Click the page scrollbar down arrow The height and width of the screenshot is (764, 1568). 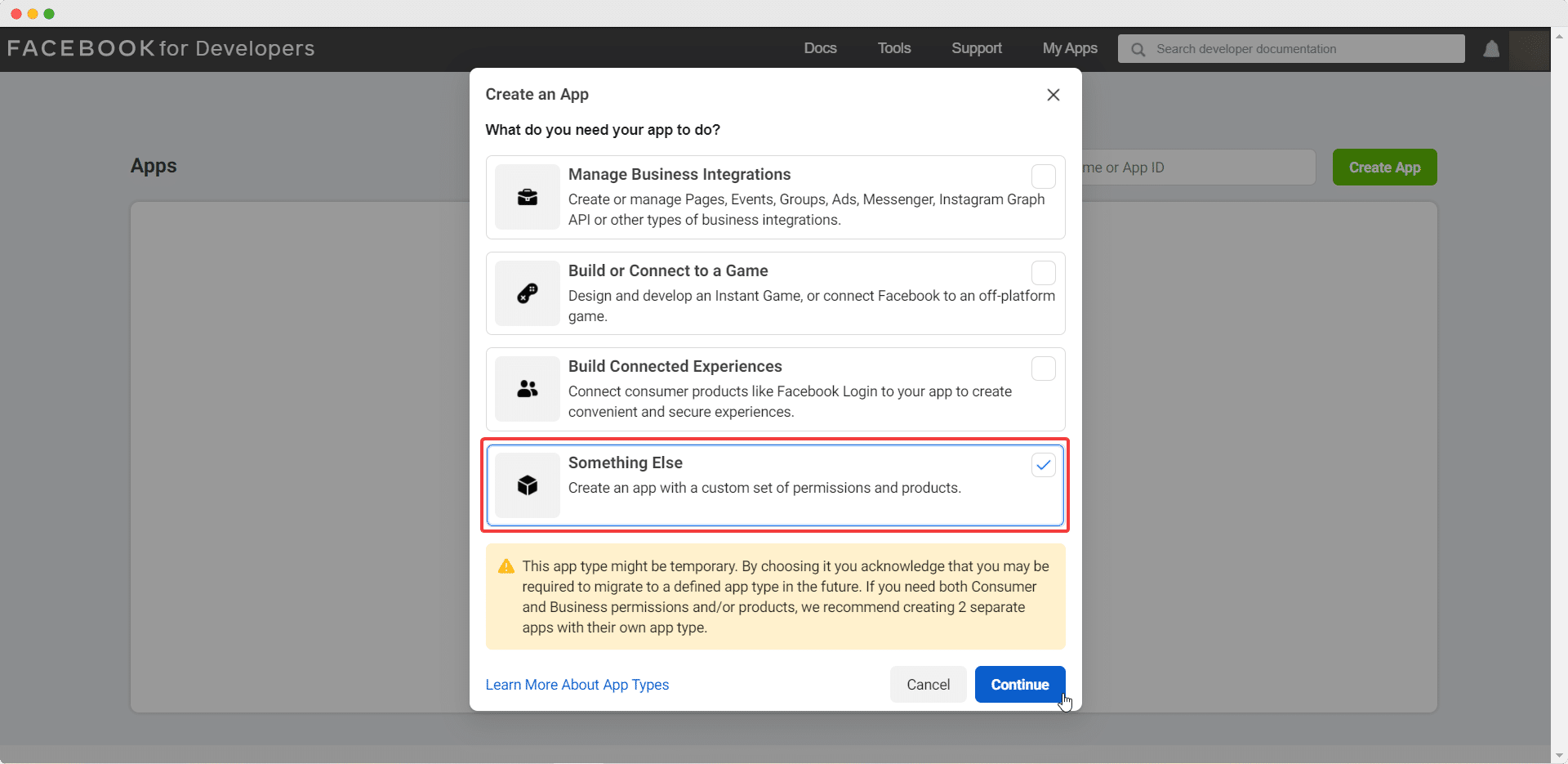[1560, 756]
